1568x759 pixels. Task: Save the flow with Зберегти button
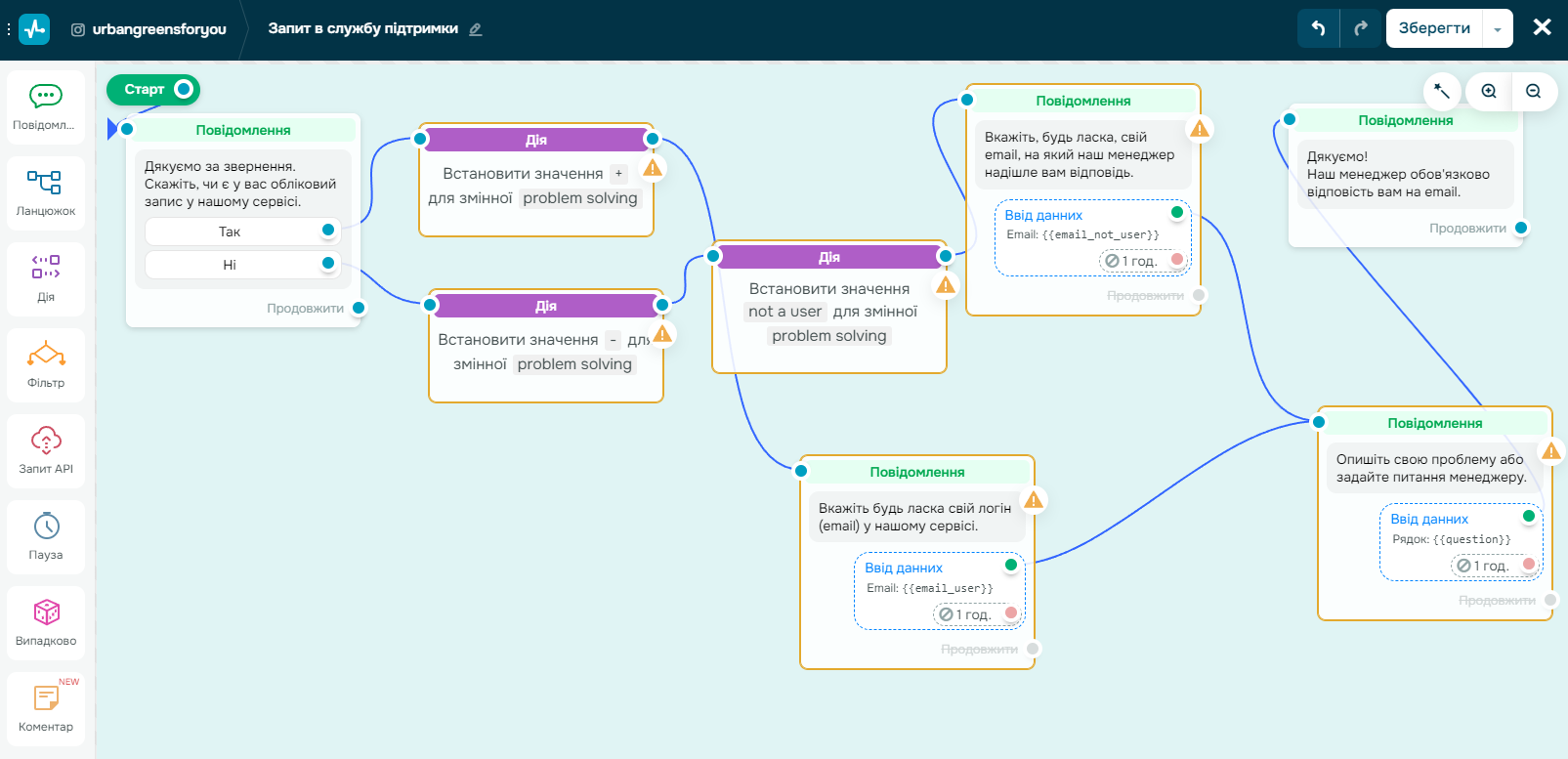click(1433, 28)
